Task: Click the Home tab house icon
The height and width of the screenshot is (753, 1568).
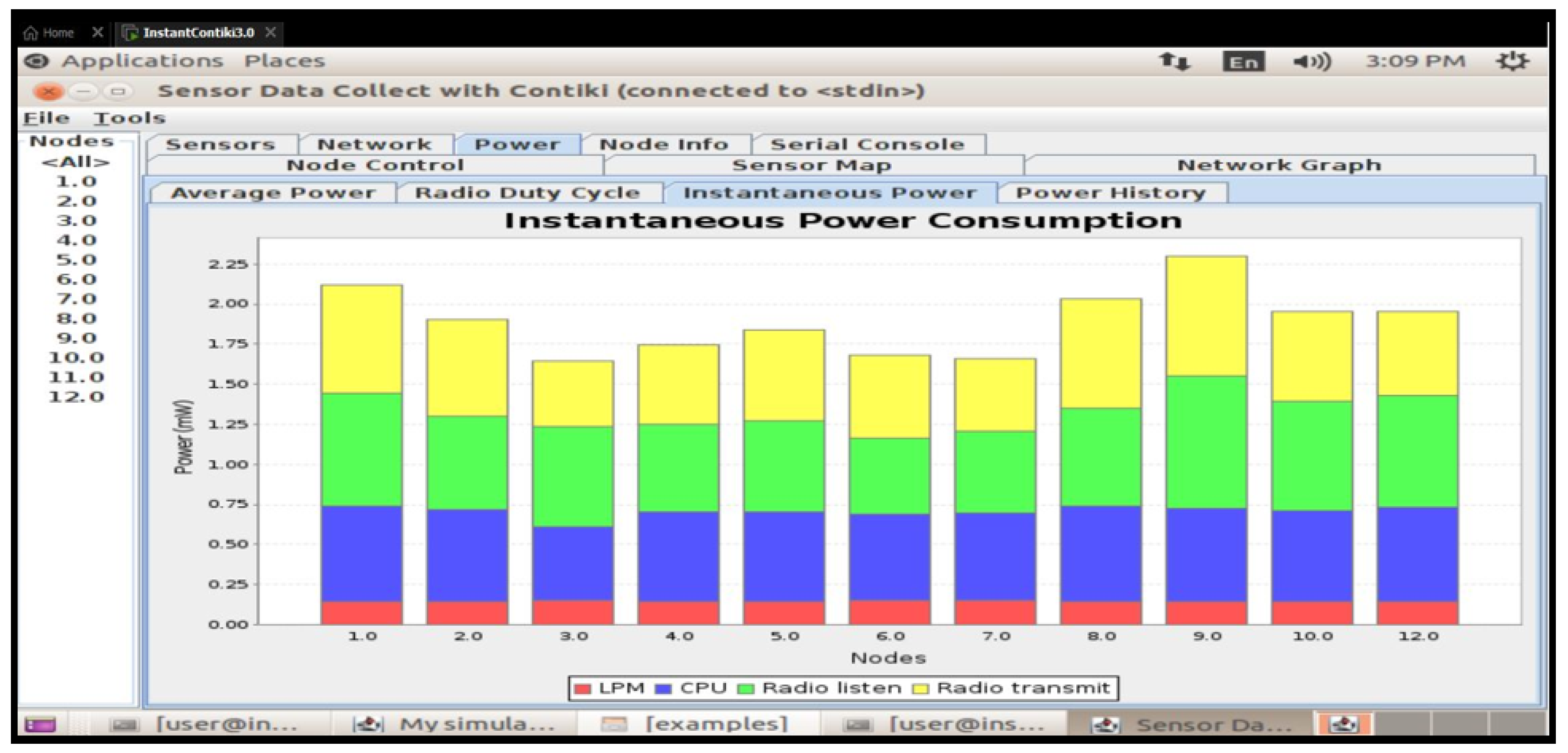Action: point(31,33)
